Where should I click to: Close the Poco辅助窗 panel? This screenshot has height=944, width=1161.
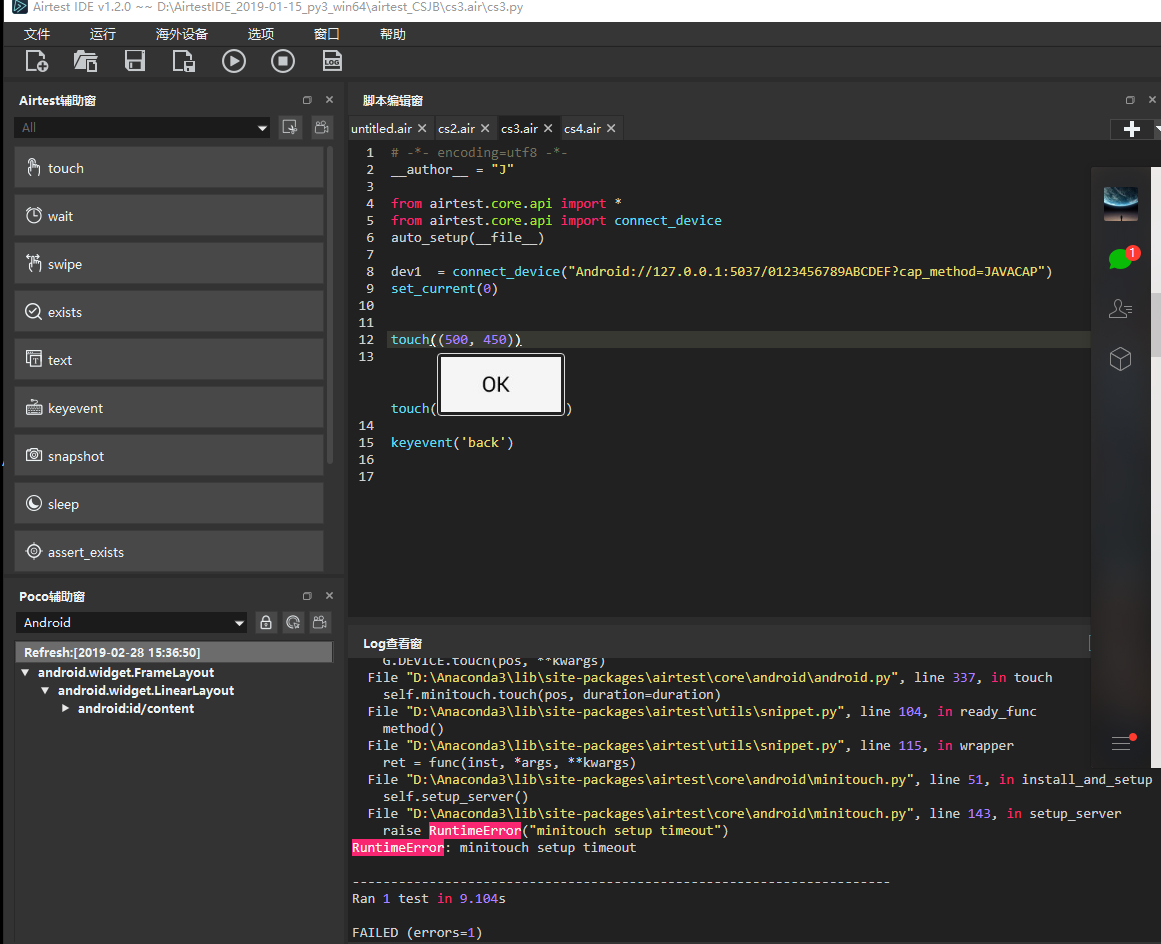329,596
